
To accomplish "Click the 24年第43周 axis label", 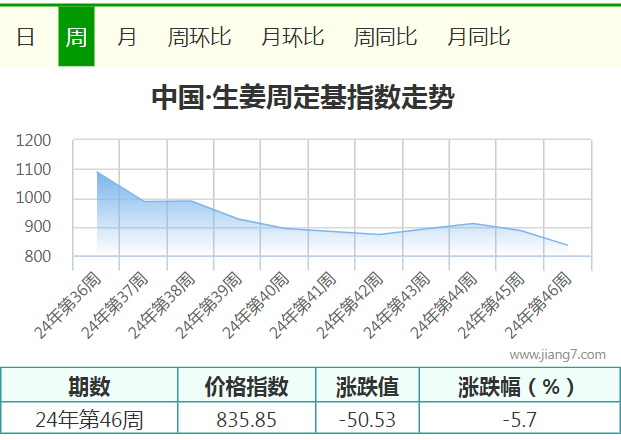I will pos(397,306).
